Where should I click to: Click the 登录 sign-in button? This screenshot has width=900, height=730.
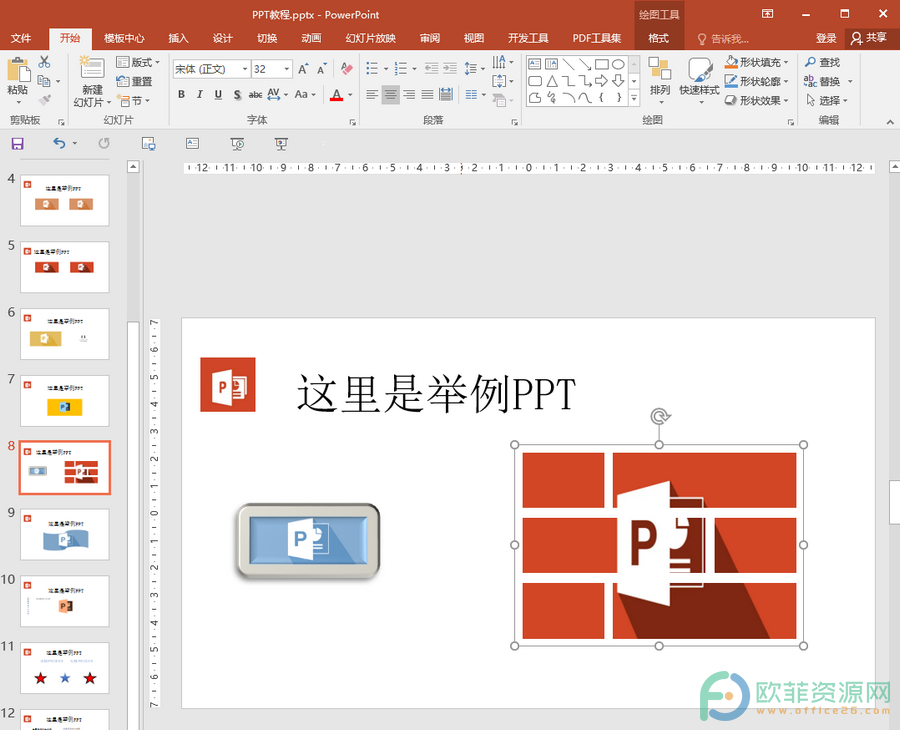[x=826, y=38]
